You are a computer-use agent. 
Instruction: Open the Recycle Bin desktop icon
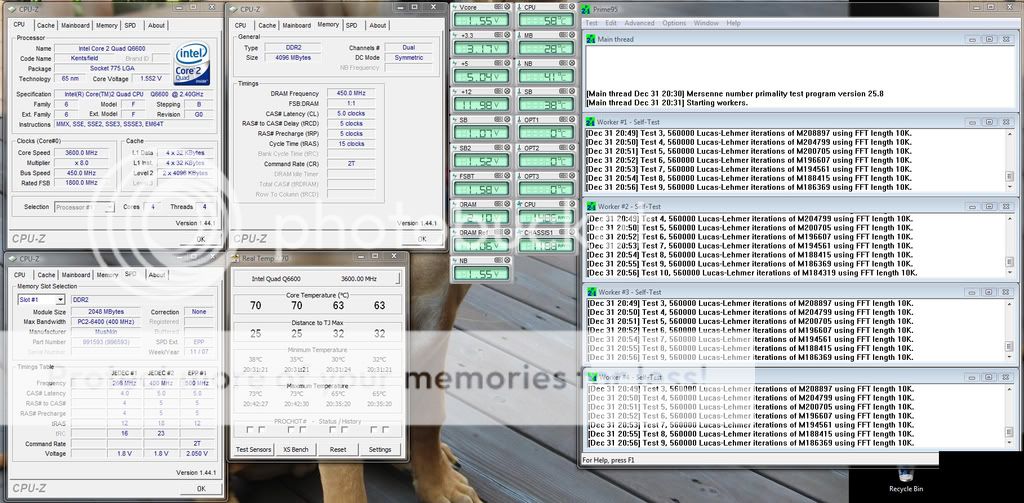click(x=906, y=479)
